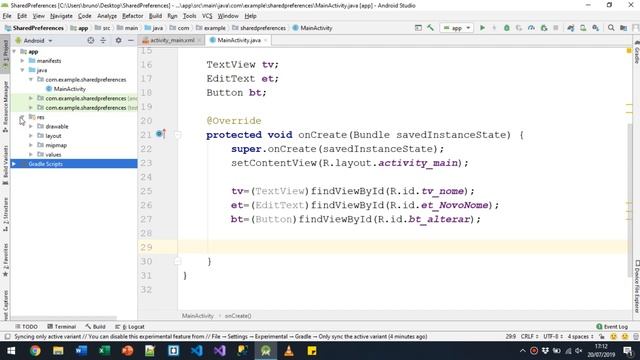640x360 pixels.
Task: Collapse the java folder in the project tree
Action: click(22, 70)
